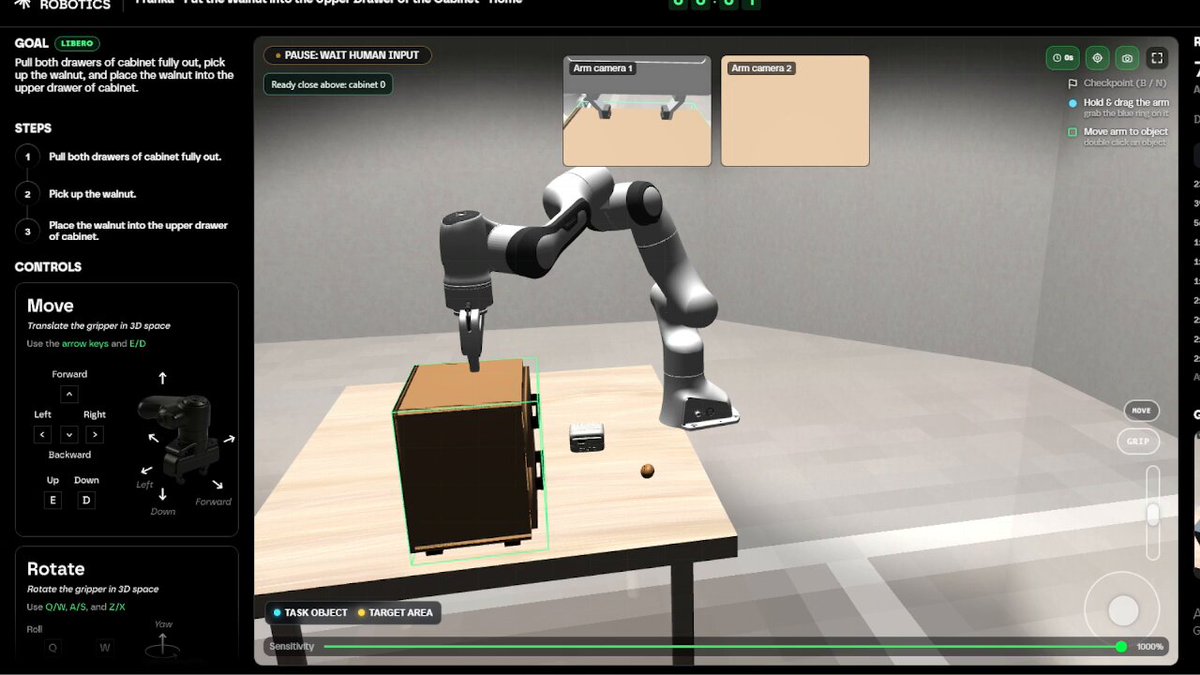The width and height of the screenshot is (1200, 675).
Task: Click the Checkpoint flag icon
Action: click(x=1073, y=83)
